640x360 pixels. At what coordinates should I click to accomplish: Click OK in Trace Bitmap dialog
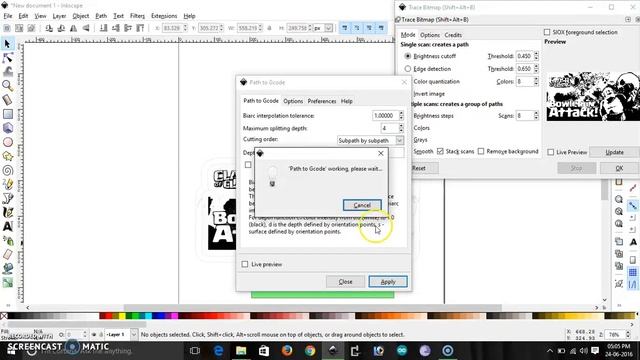619,168
